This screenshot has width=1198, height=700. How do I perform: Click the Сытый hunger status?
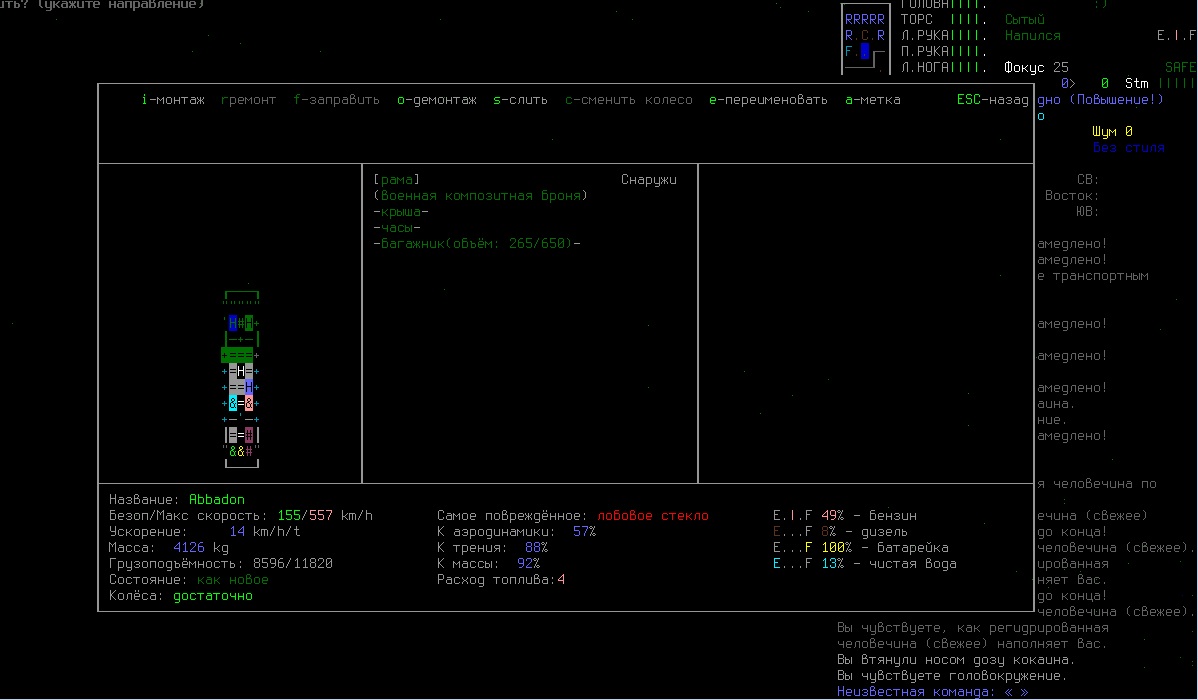point(1025,20)
